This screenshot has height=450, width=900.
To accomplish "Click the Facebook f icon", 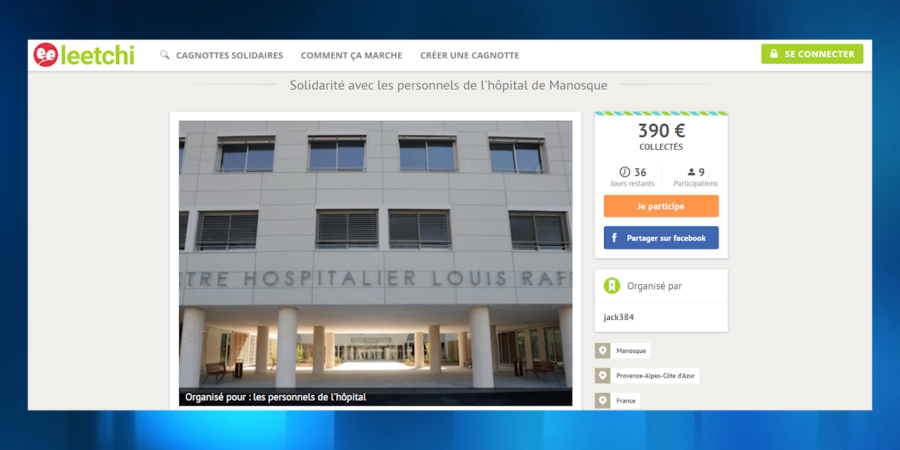I will [x=614, y=238].
